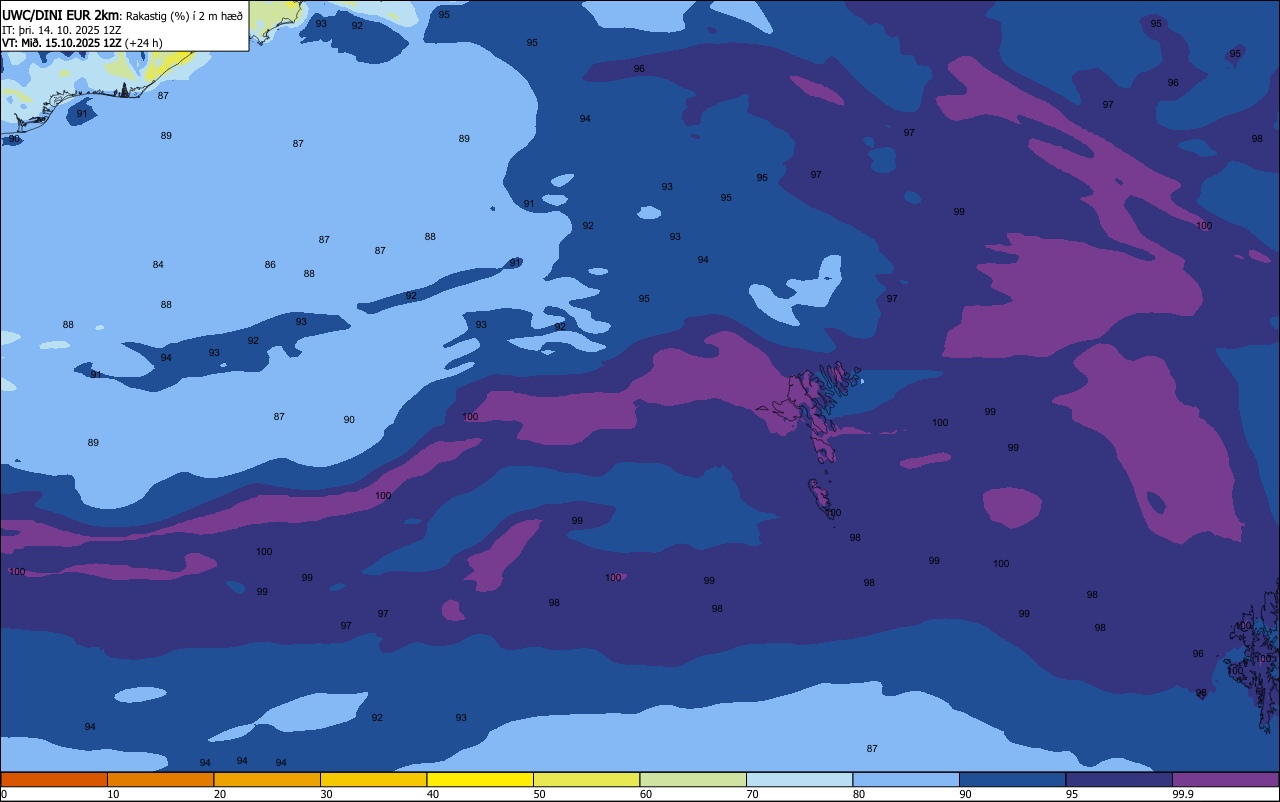Click the '86' humidity value on the map
This screenshot has height=802, width=1280.
[270, 265]
